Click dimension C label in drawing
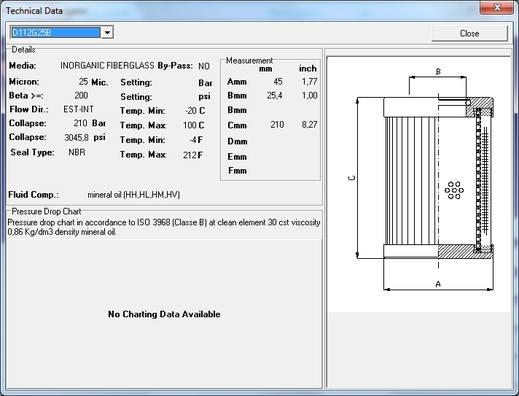The width and height of the screenshot is (519, 396). 352,178
